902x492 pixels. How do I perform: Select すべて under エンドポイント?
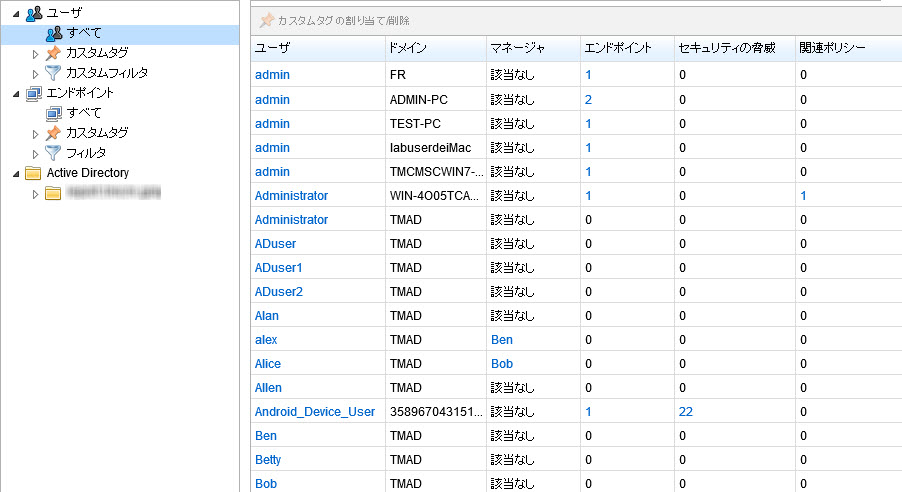85,113
